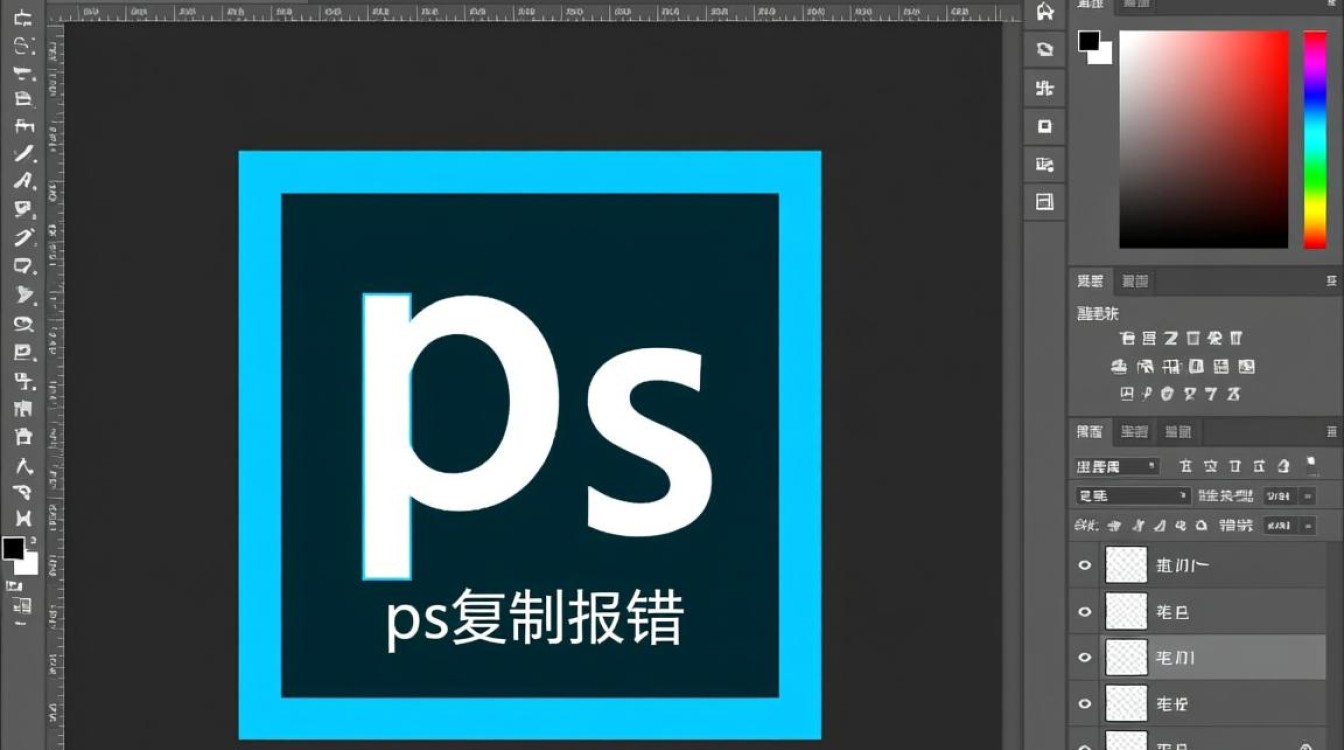Select the Move tool atop the left toolbar
The height and width of the screenshot is (750, 1344).
point(24,19)
